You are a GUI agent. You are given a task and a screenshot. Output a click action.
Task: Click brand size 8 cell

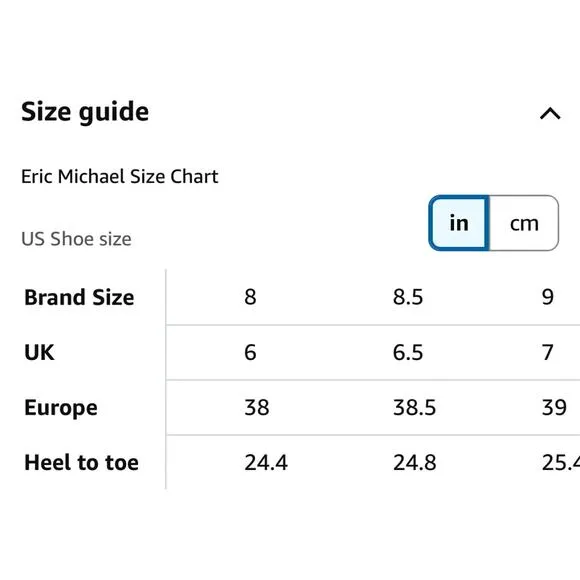[x=250, y=297]
